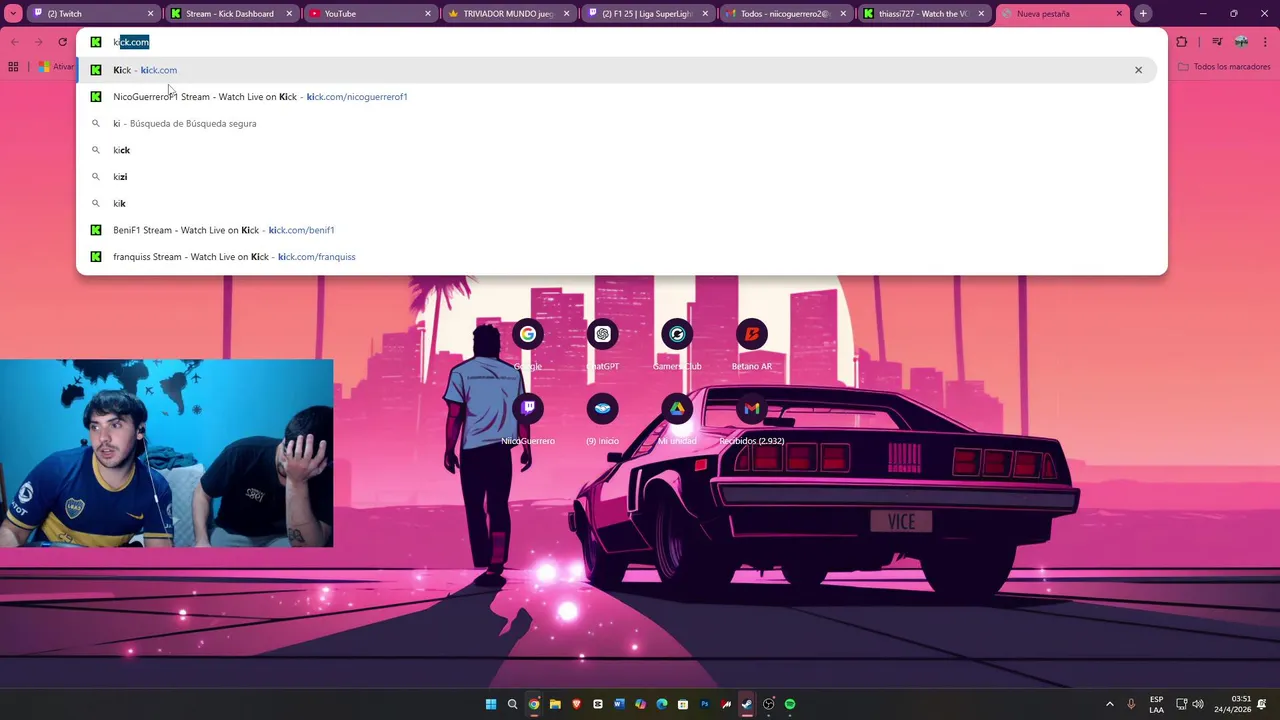The width and height of the screenshot is (1280, 720).
Task: Select the Kick - kick.com suggestion
Action: tap(617, 70)
